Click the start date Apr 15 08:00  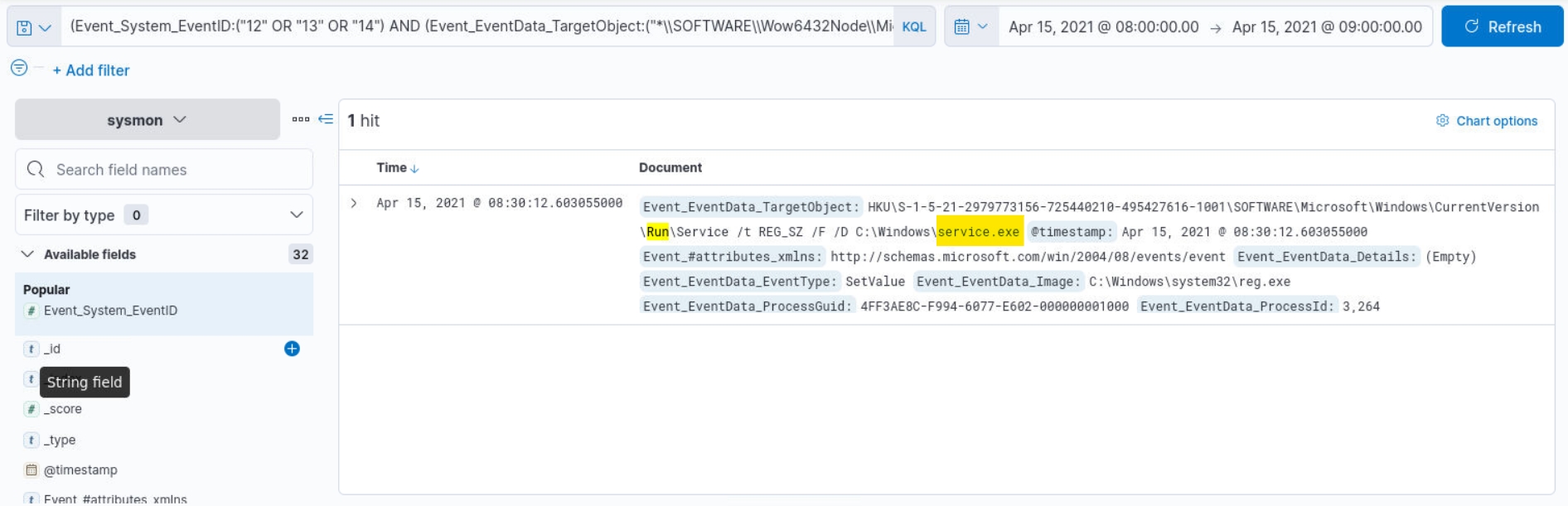1103,27
